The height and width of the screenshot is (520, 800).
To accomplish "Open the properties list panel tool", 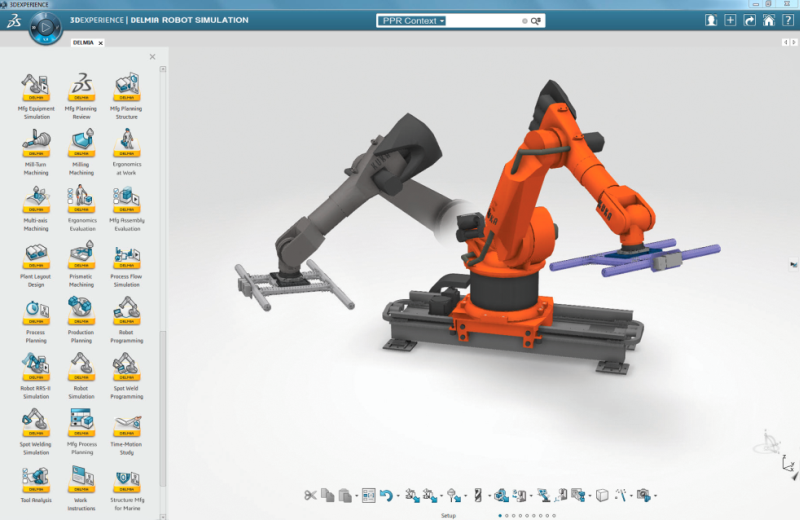I will point(369,495).
